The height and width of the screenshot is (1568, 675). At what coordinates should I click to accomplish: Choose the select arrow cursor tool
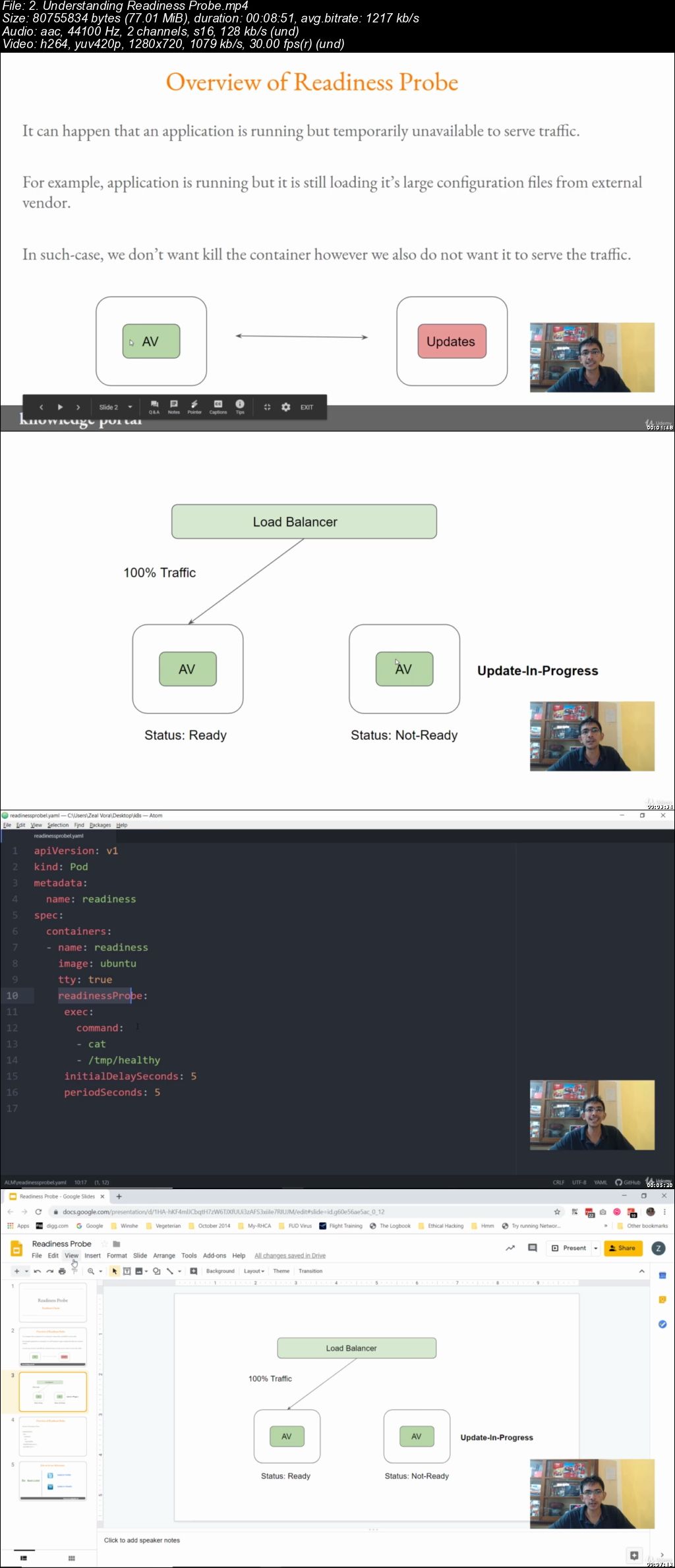115,1271
